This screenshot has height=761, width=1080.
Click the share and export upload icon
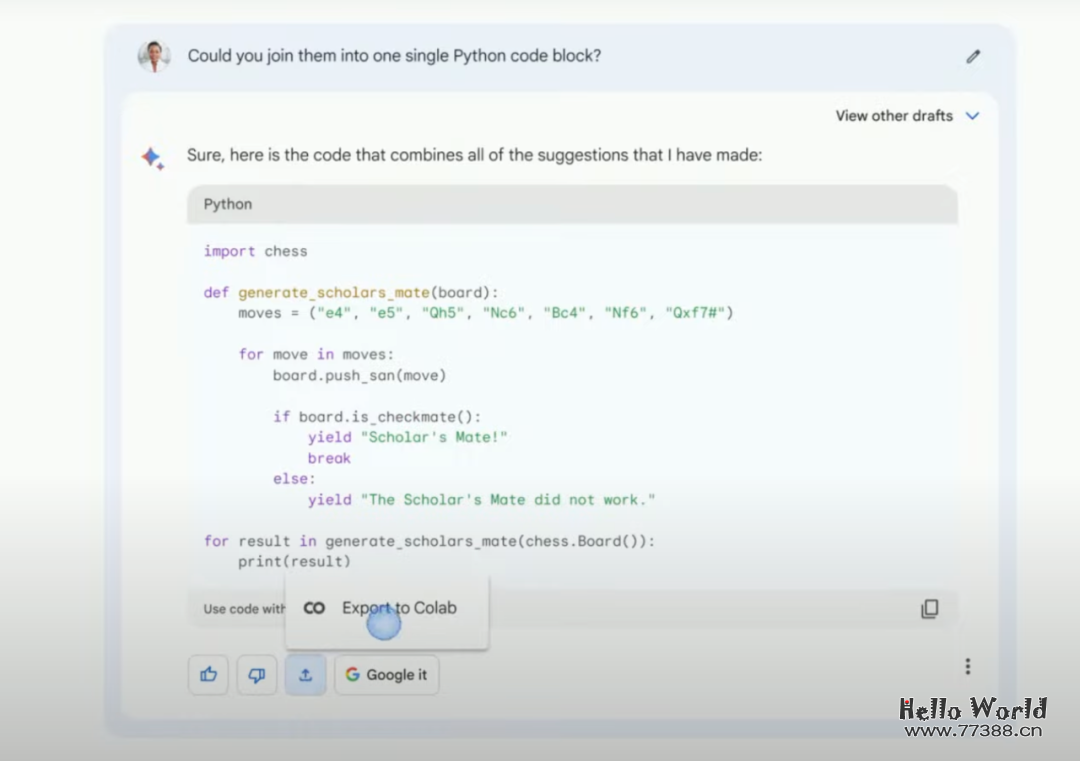[x=305, y=675]
